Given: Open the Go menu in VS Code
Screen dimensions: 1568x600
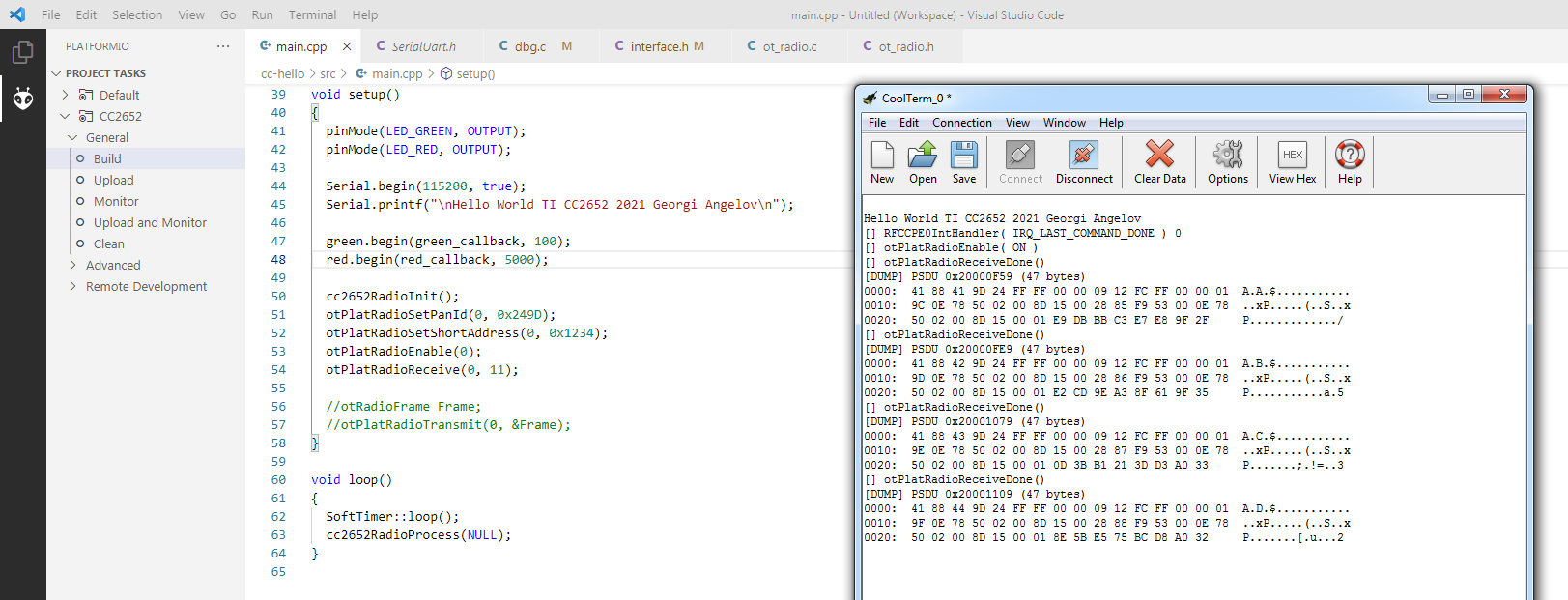Looking at the screenshot, I should point(228,14).
